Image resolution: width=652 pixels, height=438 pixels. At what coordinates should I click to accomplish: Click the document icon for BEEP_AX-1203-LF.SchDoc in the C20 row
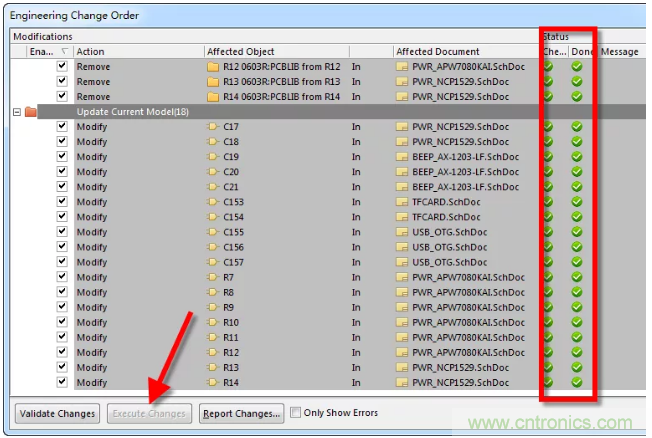pos(403,172)
